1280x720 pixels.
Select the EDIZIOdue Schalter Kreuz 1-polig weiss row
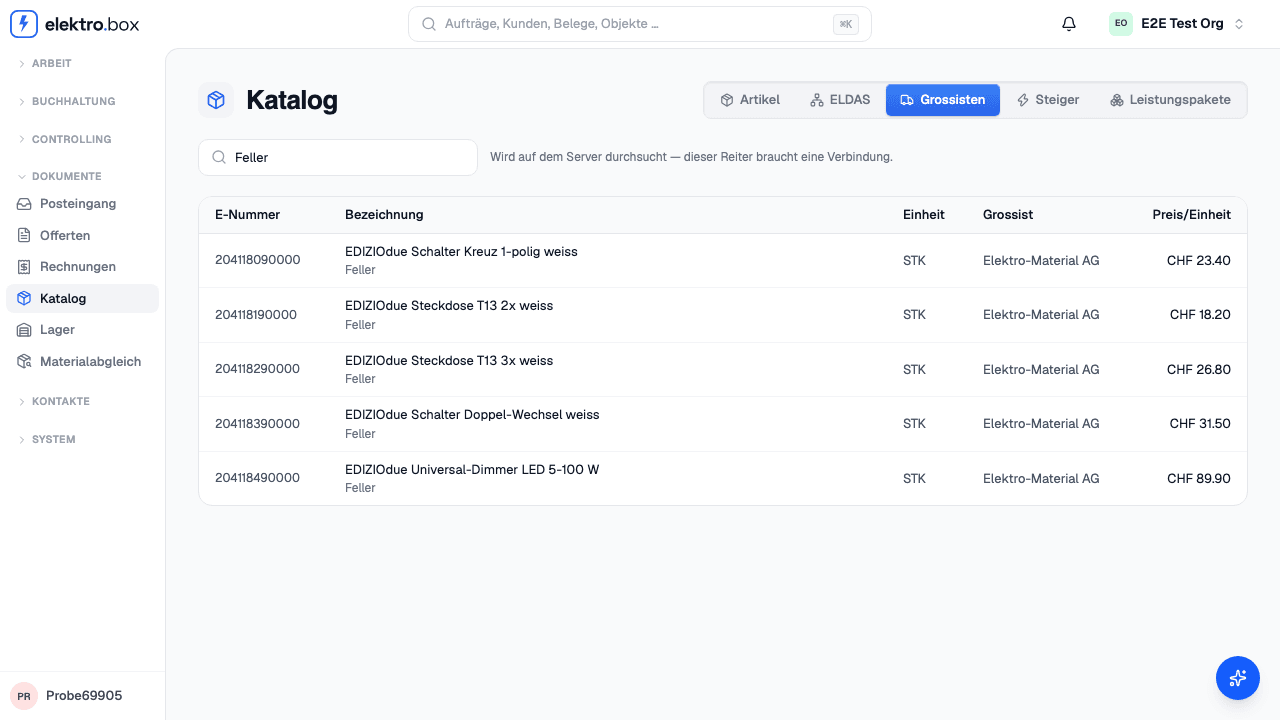click(723, 261)
